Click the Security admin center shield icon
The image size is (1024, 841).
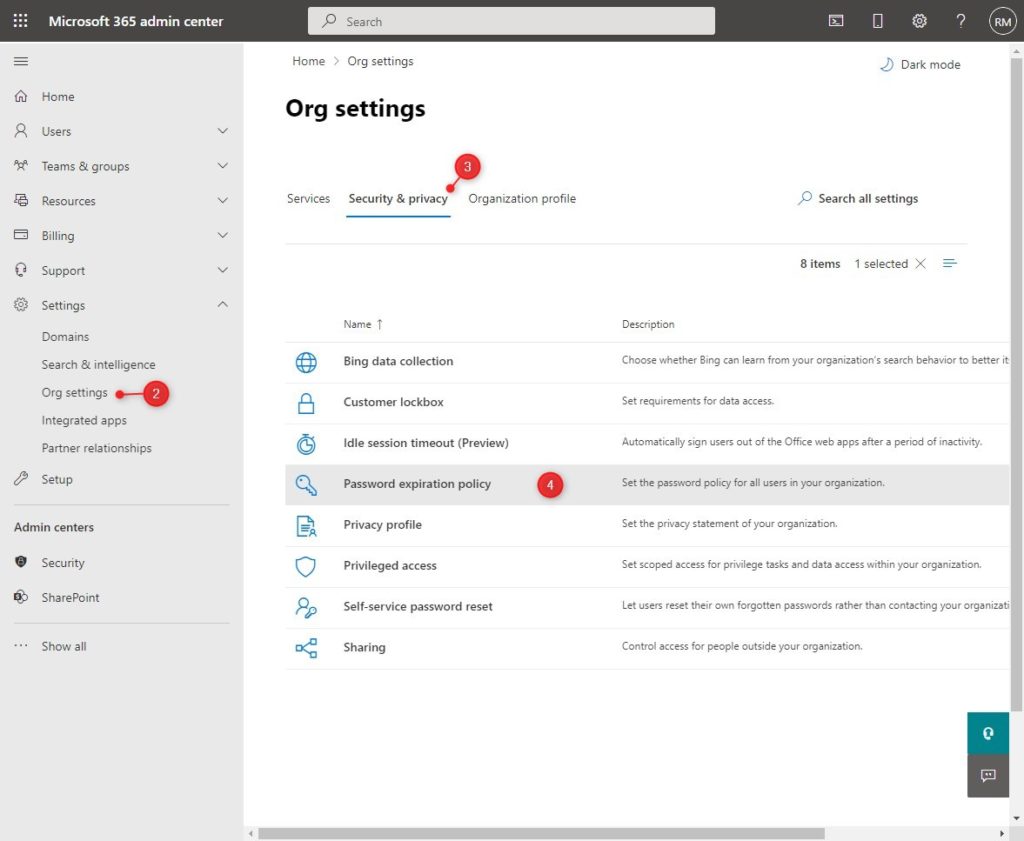pos(21,562)
